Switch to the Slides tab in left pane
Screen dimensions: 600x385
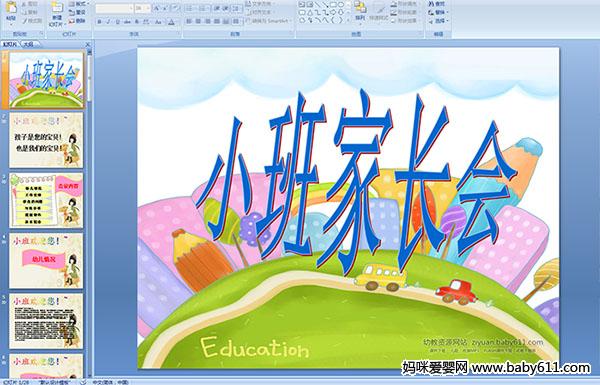[10, 44]
